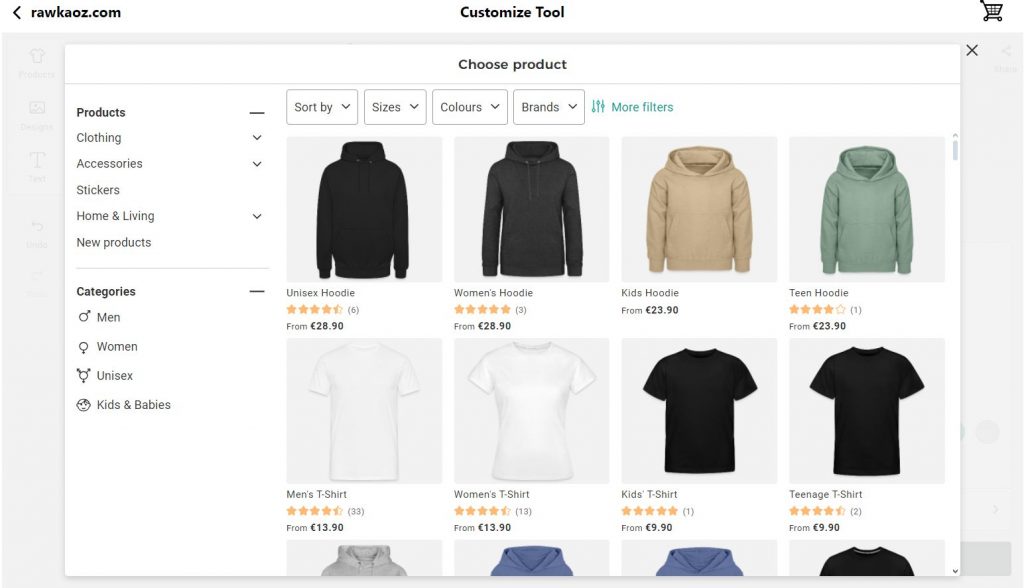Viewport: 1024px width, 588px height.
Task: Select the Text tool in the sidebar
Action: (36, 166)
